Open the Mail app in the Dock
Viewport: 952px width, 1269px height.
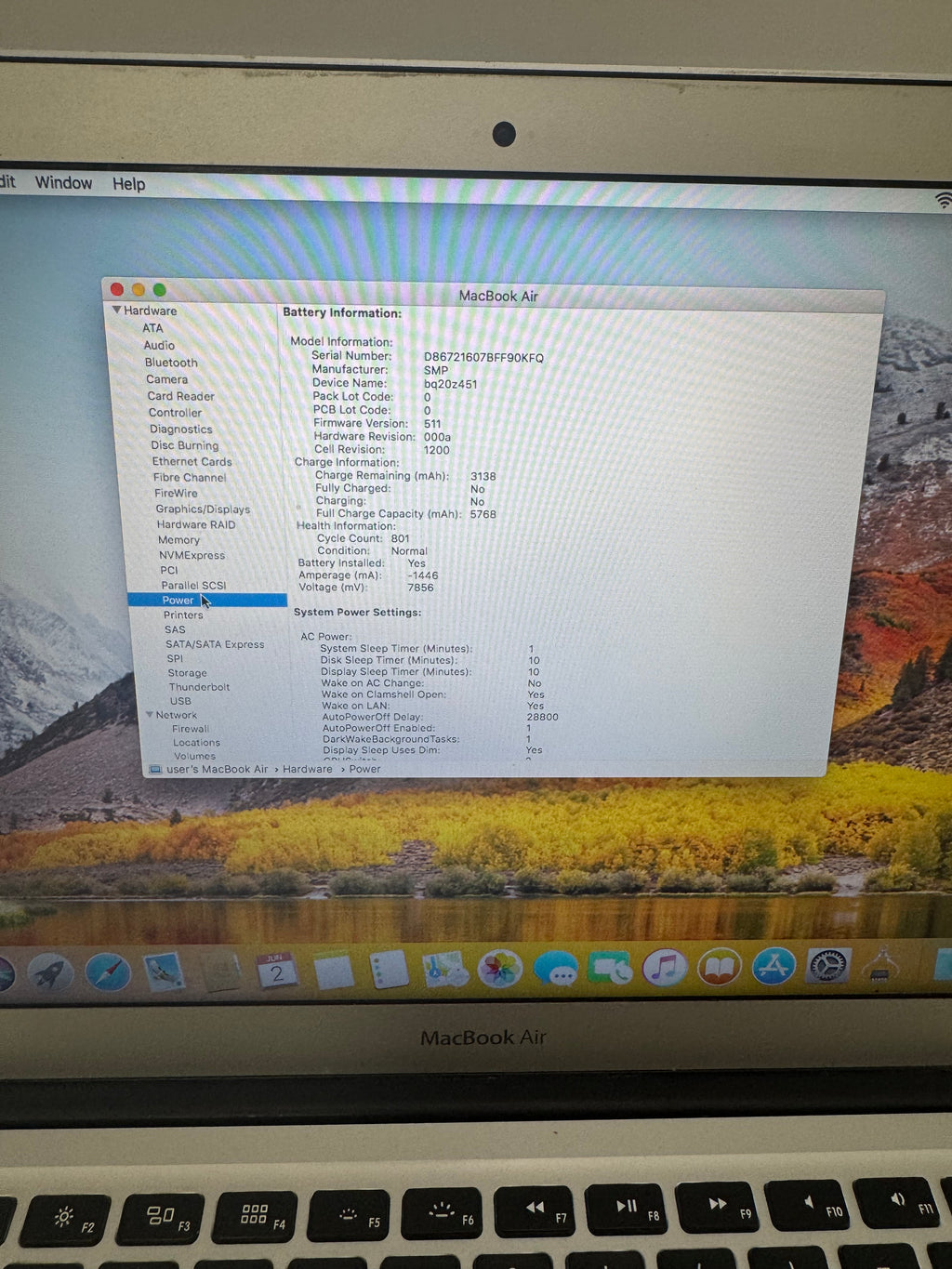164,972
